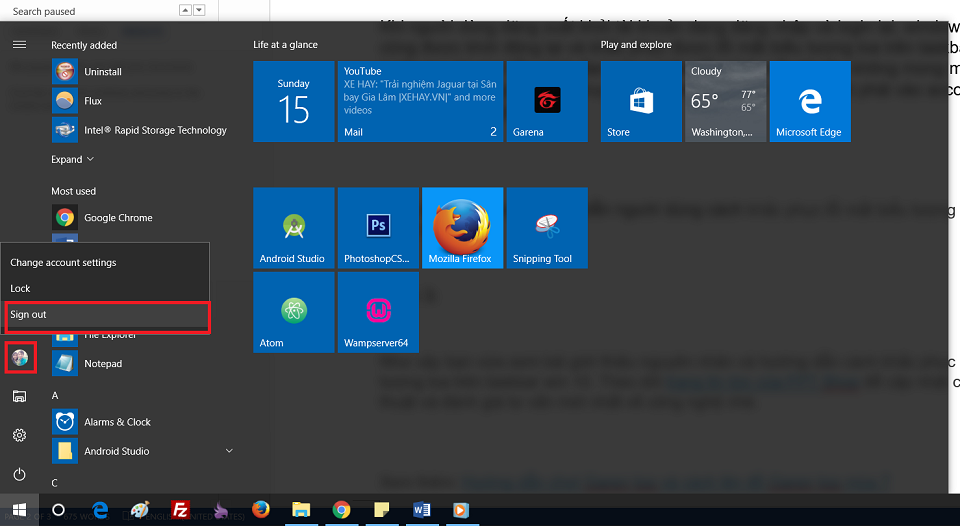Image resolution: width=960 pixels, height=526 pixels.
Task: Open Paint app from taskbar
Action: click(140, 510)
